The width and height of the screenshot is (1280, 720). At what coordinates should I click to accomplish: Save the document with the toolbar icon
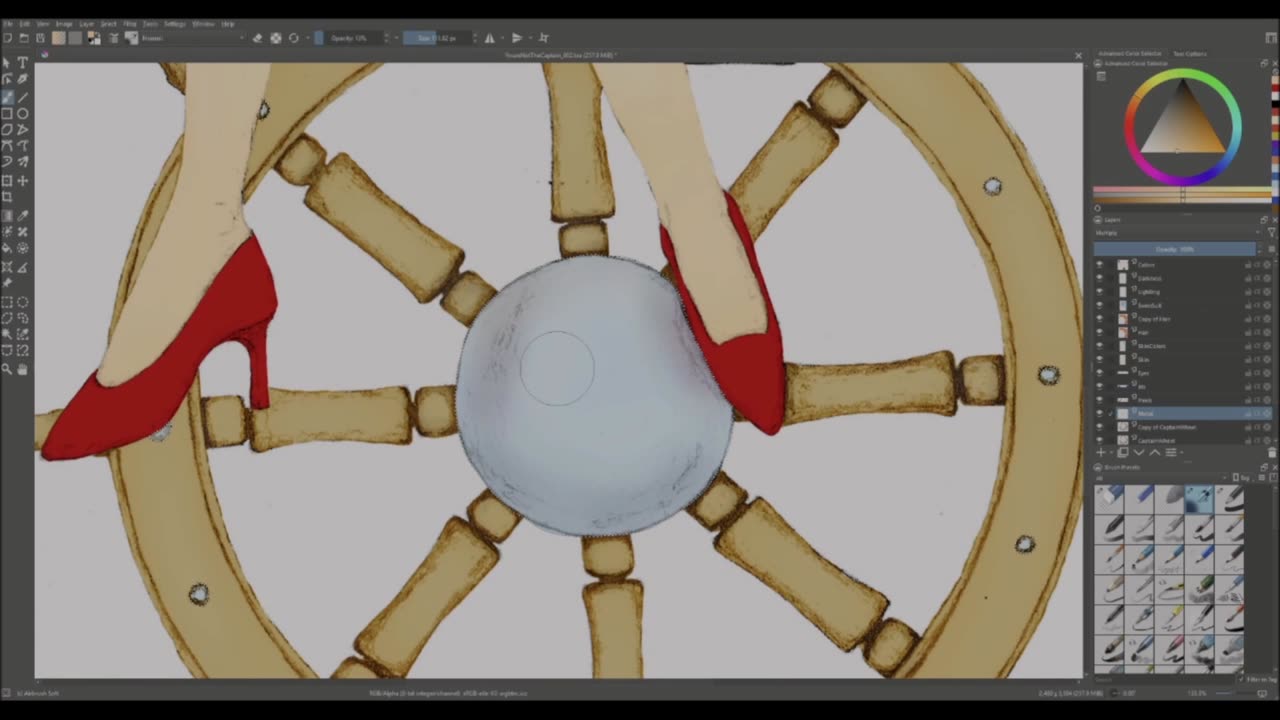tap(40, 38)
